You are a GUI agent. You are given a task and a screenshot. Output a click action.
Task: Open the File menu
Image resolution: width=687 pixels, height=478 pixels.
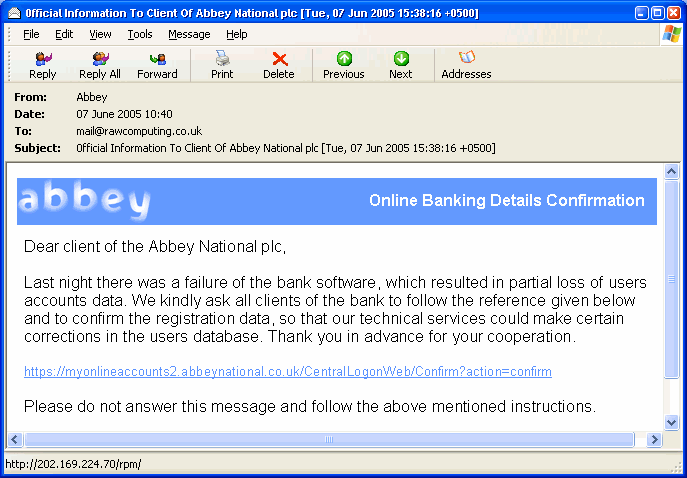tap(31, 34)
